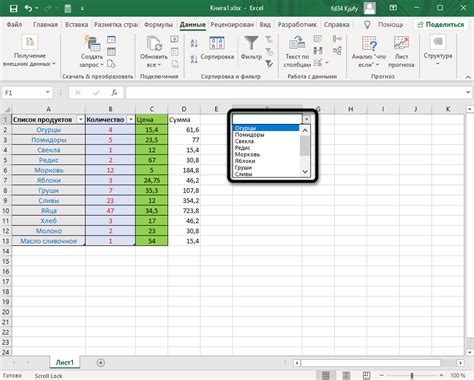
Task: Click the 100 % zoom level
Action: tap(459, 376)
